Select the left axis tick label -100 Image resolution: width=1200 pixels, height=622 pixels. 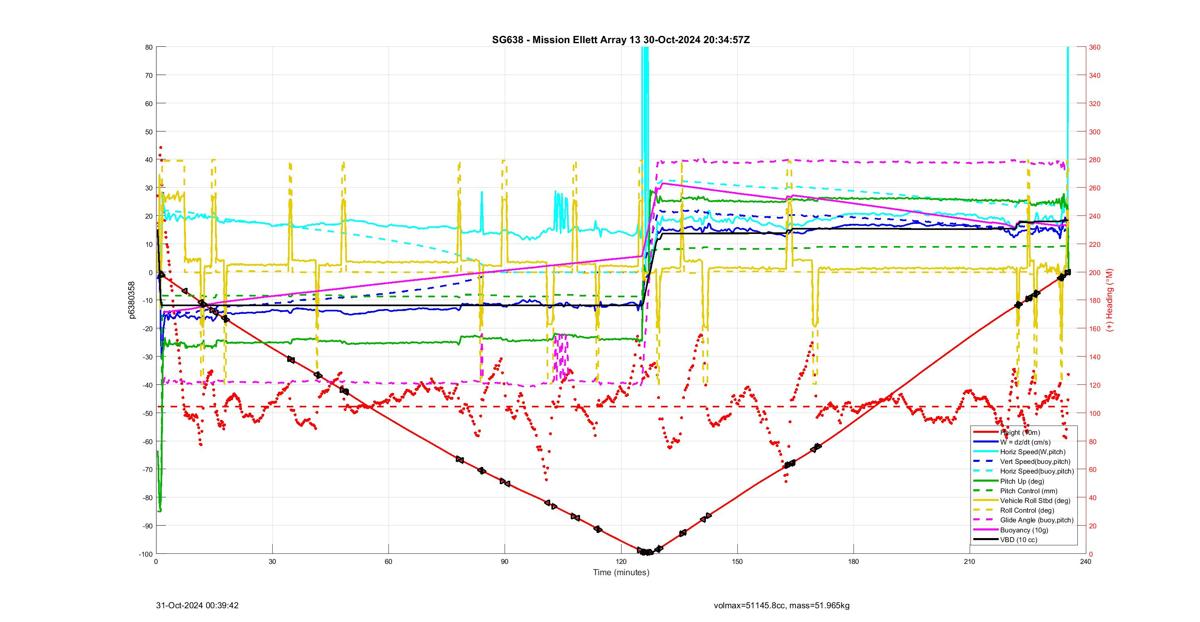coord(144,554)
